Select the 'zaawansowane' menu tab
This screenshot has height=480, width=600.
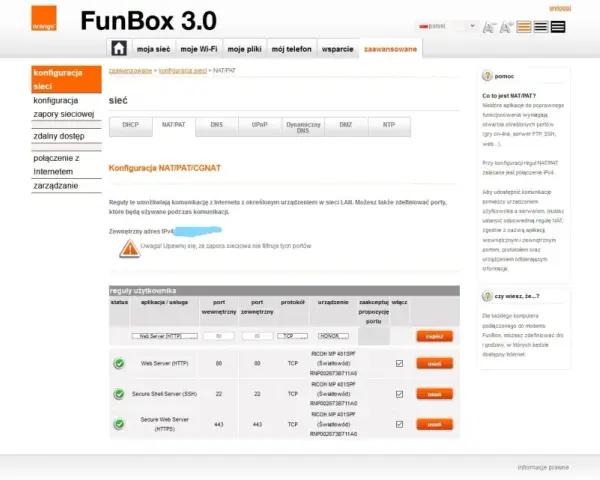pos(390,49)
